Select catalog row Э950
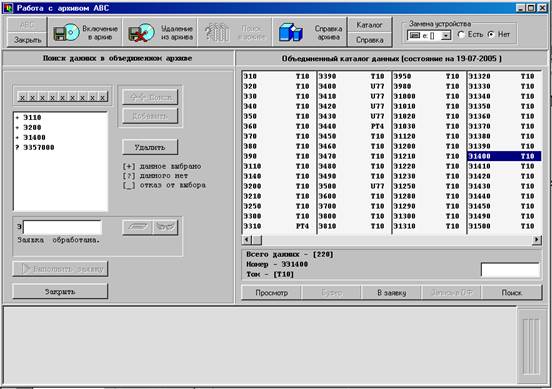 (x=429, y=76)
